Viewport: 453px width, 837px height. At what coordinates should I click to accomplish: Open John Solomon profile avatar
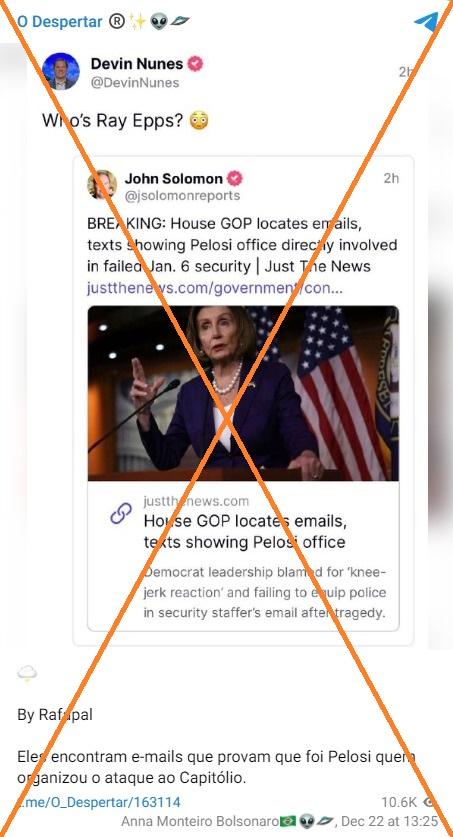tap(102, 185)
